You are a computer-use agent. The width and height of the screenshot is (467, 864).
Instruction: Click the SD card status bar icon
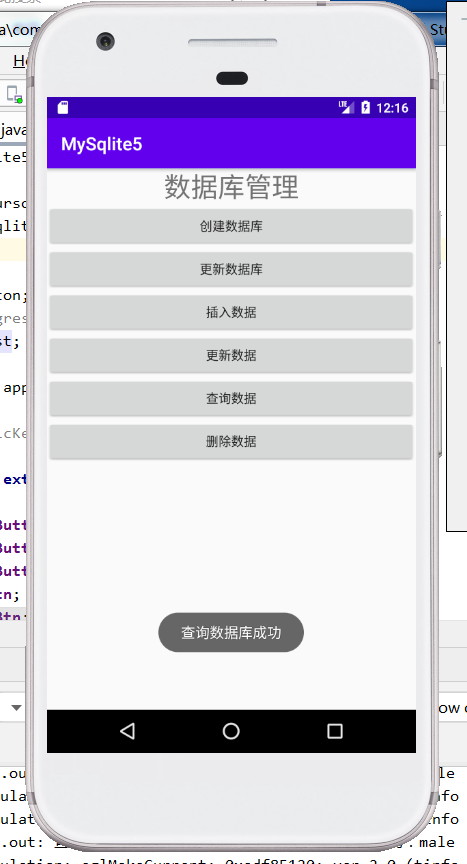tap(63, 107)
